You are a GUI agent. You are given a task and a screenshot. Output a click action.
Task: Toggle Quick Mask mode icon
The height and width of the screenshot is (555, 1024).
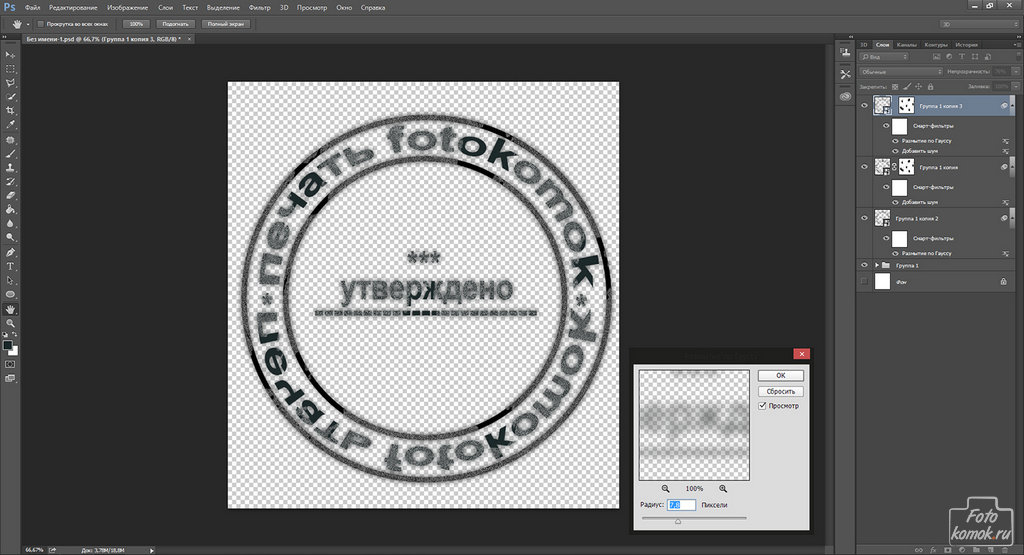(10, 364)
